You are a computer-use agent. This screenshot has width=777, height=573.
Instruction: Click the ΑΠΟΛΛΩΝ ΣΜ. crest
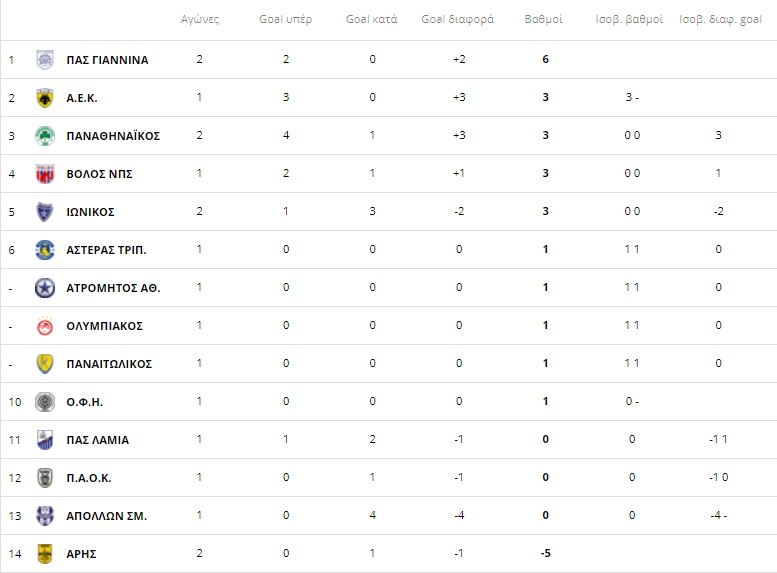[45, 516]
